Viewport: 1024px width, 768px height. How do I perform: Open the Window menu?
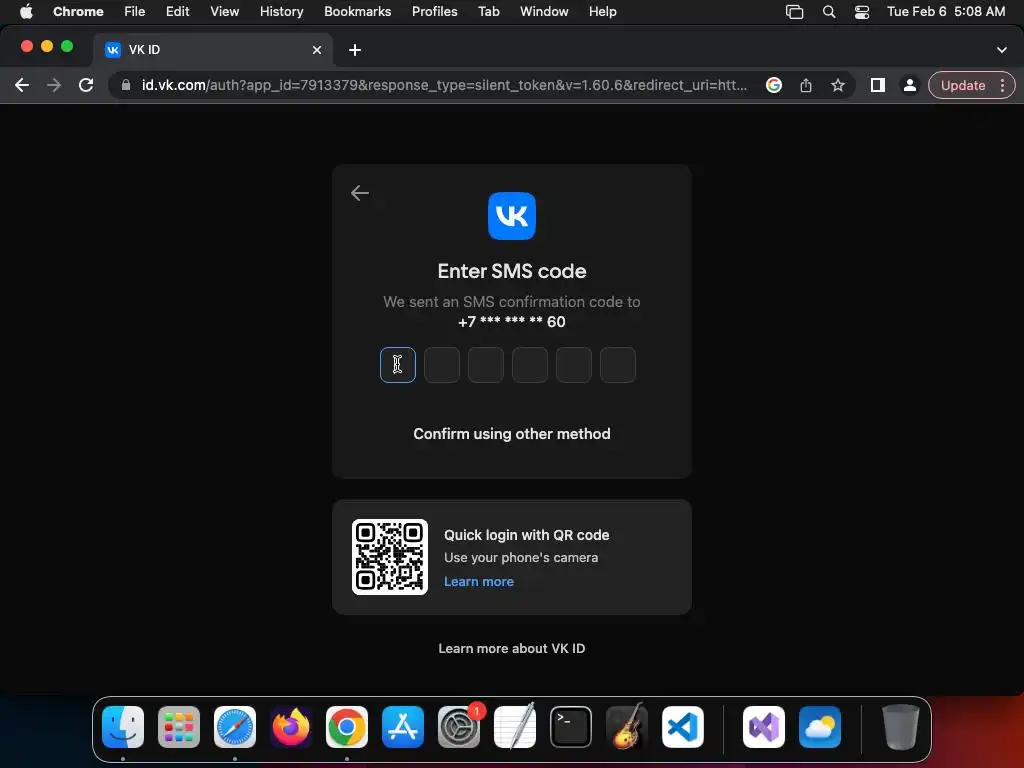(x=544, y=11)
